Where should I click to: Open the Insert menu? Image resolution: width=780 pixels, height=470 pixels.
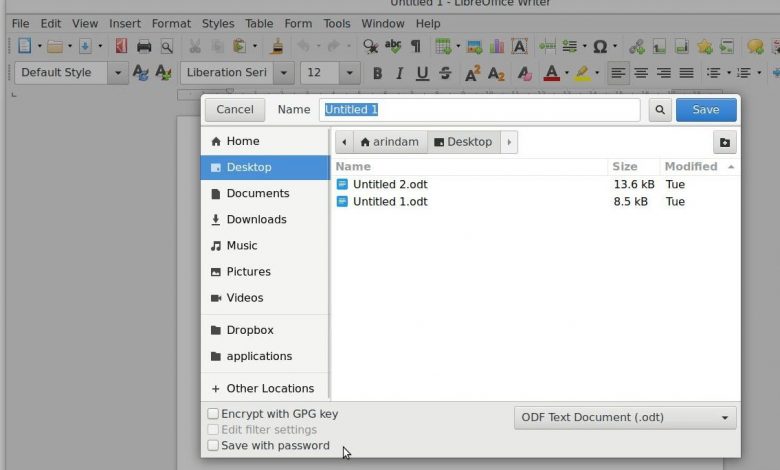[125, 23]
